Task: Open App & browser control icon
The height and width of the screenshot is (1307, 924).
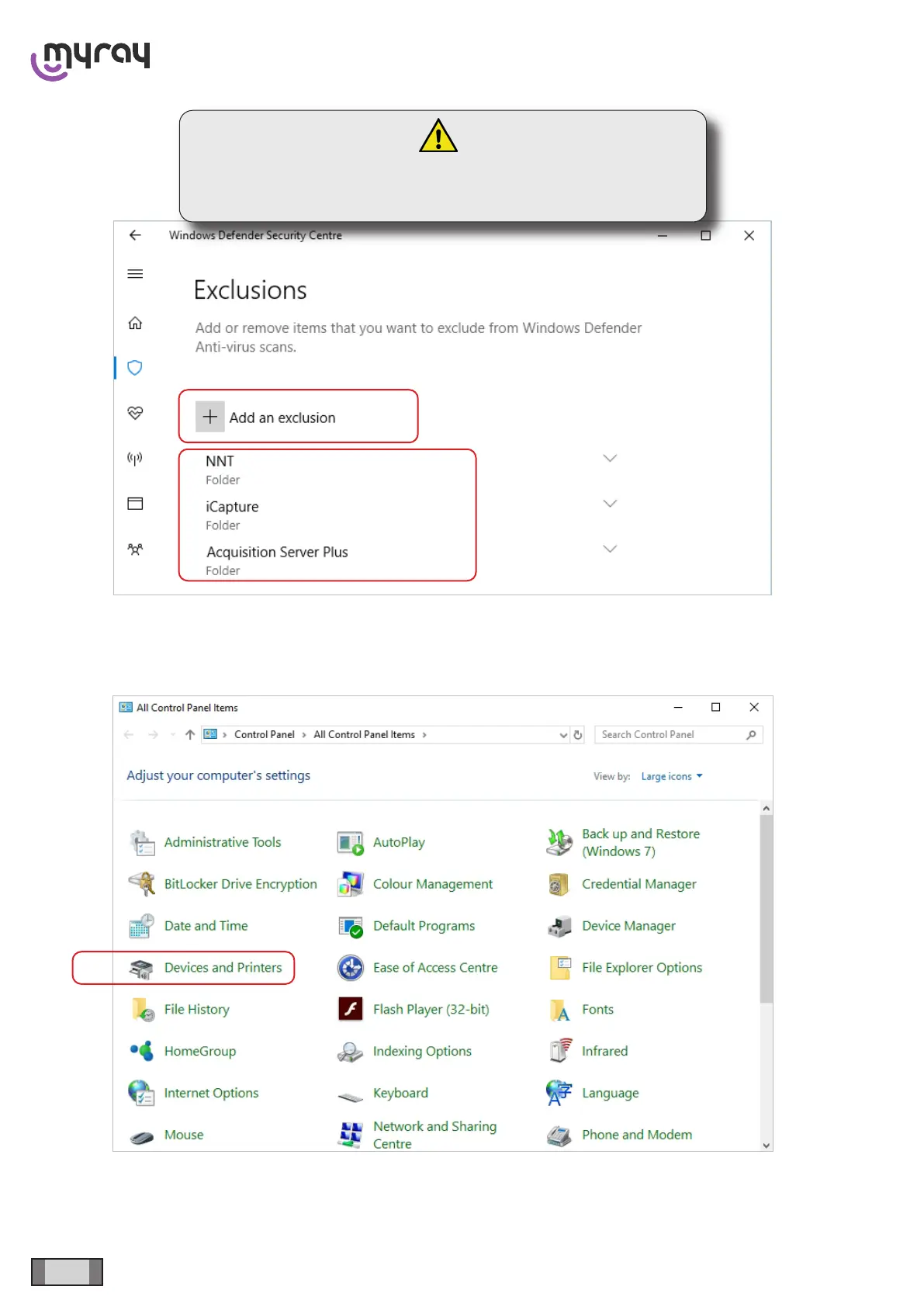Action: 135,504
